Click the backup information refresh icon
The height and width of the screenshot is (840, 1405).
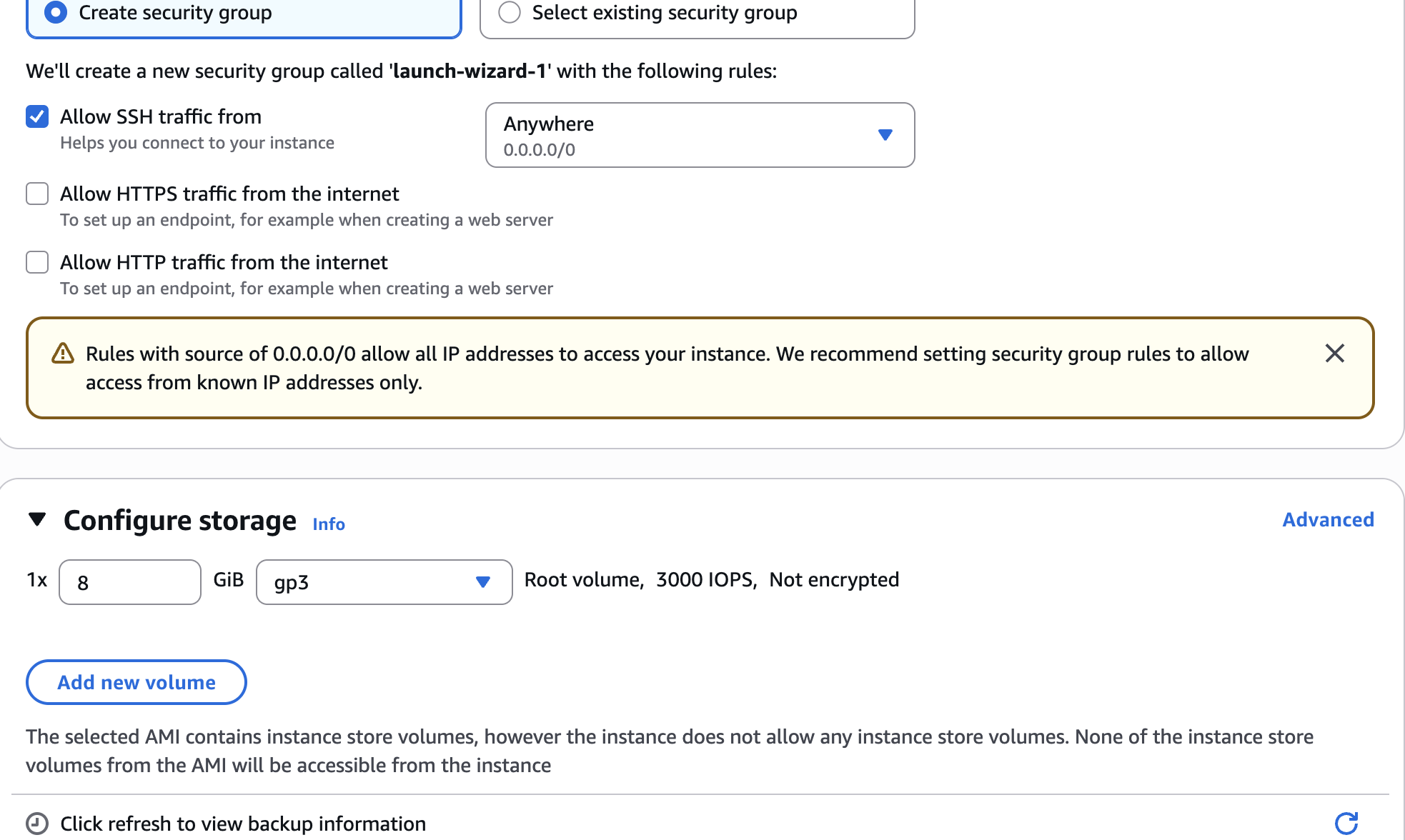pos(1346,823)
